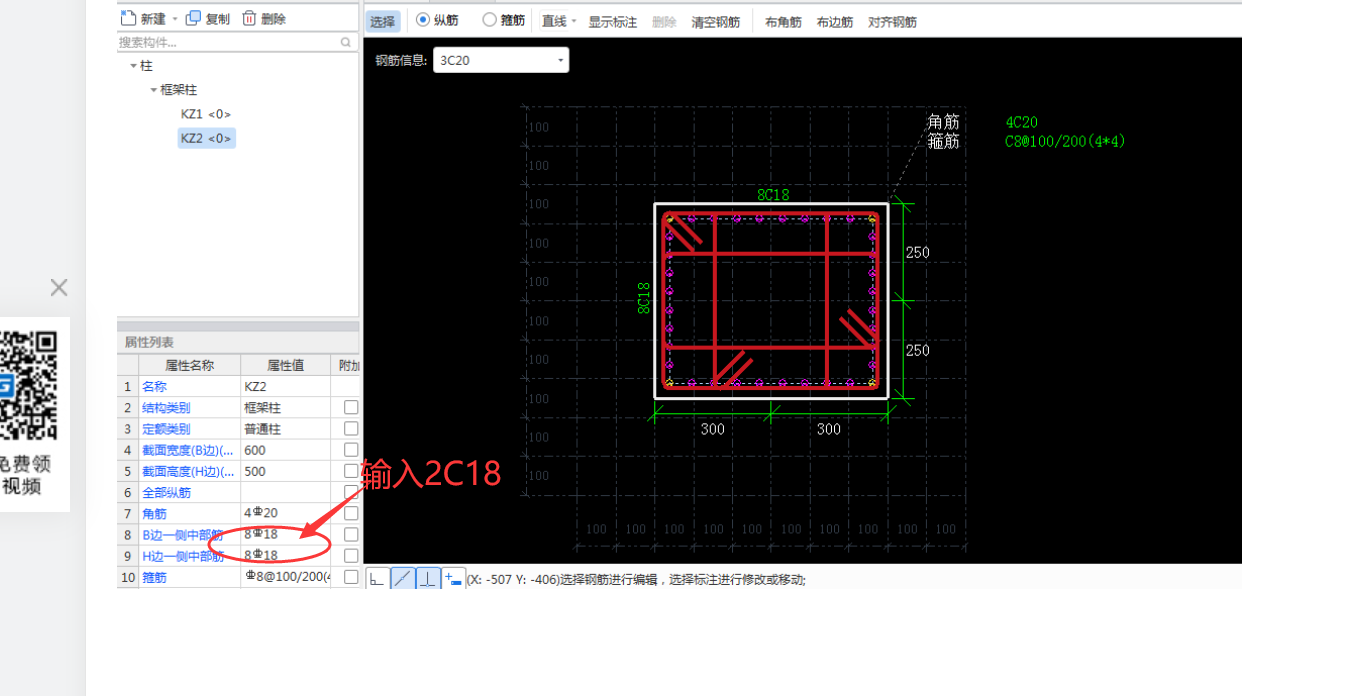Click the 截面高度(H边) property name
The height and width of the screenshot is (696, 1367).
(x=188, y=471)
